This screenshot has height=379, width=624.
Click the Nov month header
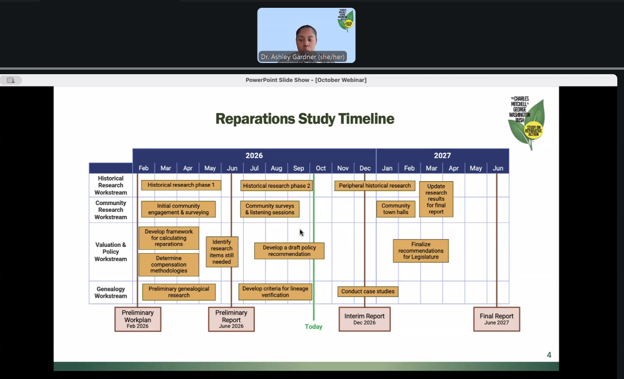pyautogui.click(x=343, y=168)
